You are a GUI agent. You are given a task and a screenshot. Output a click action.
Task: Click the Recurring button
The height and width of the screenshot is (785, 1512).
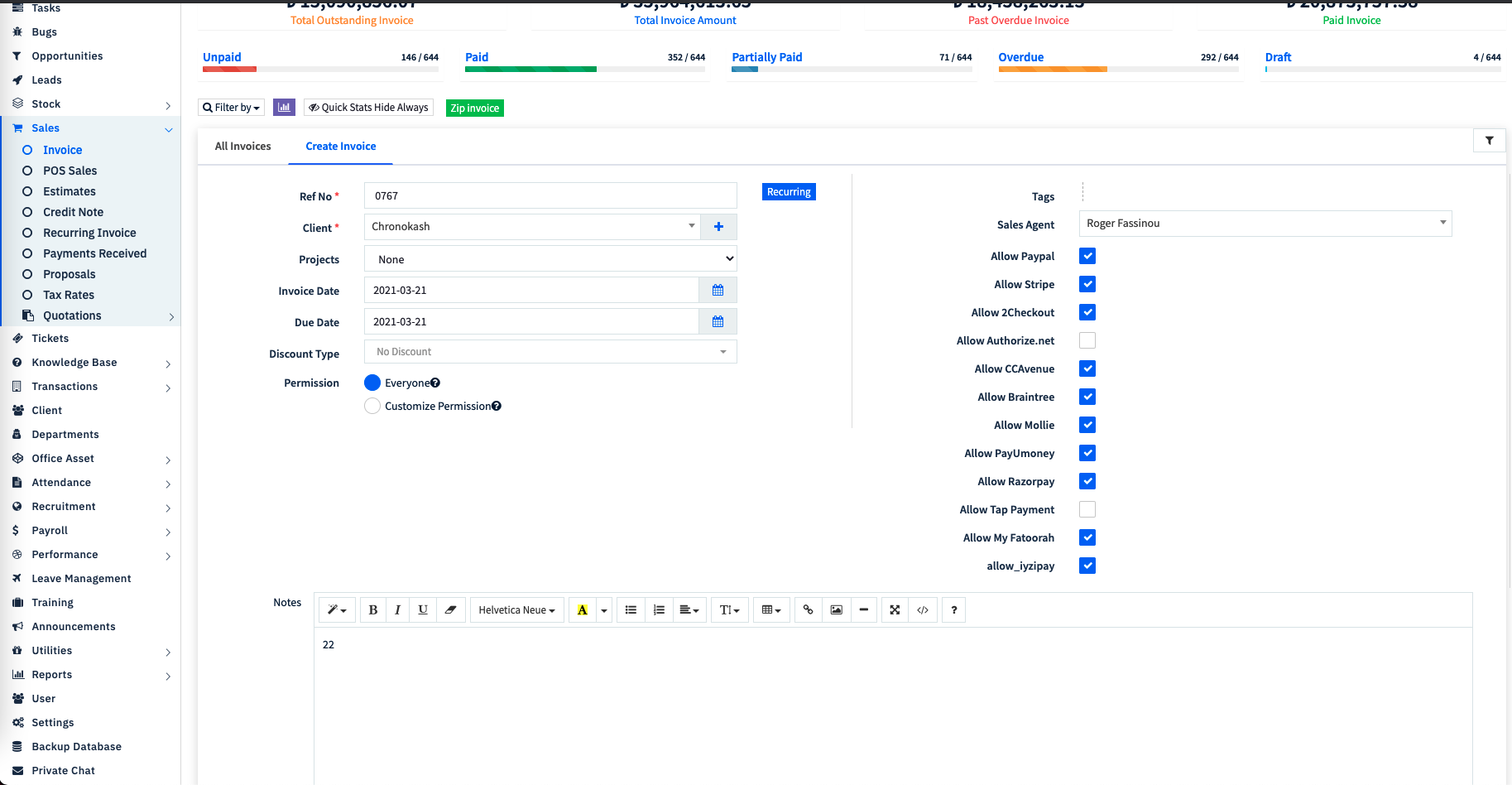click(789, 192)
